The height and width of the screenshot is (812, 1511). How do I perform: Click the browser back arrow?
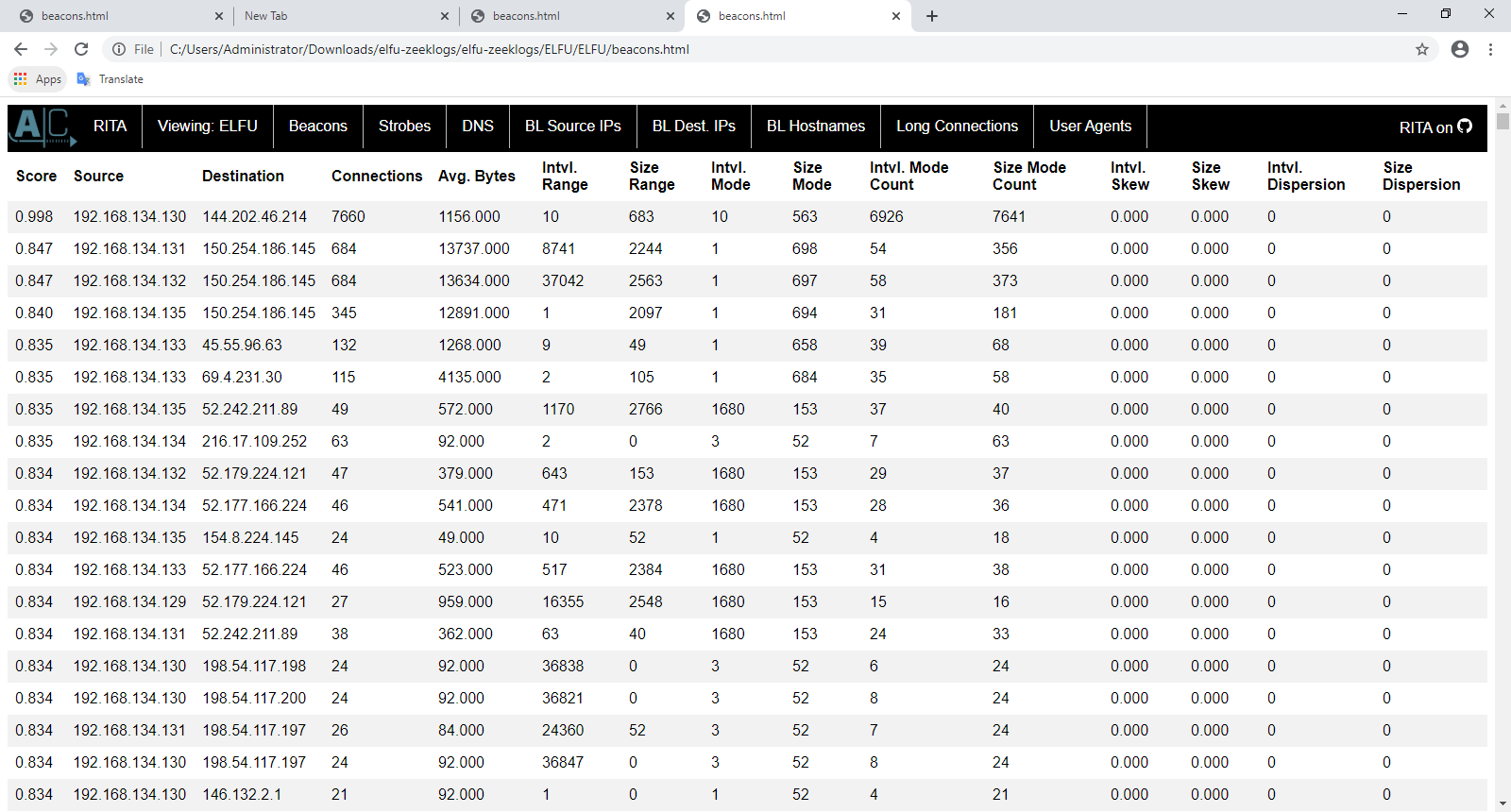(21, 49)
